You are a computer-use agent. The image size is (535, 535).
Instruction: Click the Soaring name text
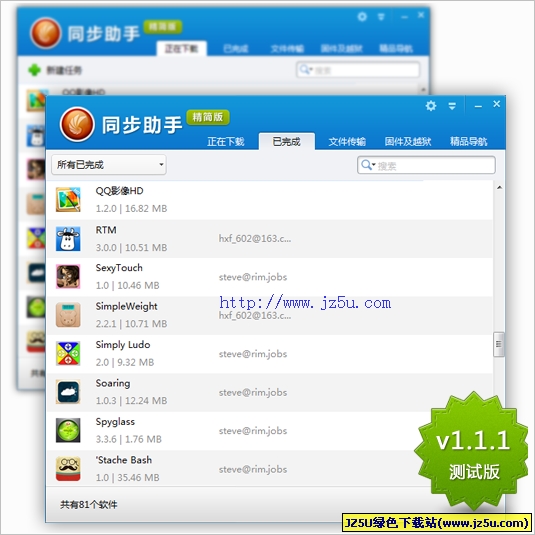(113, 383)
